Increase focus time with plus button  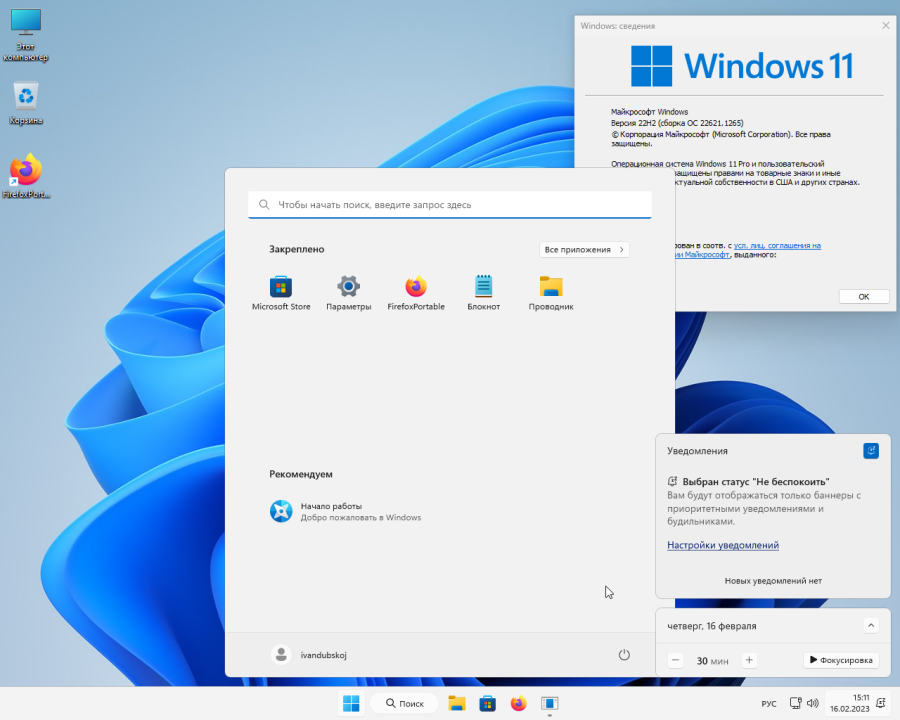click(x=749, y=660)
